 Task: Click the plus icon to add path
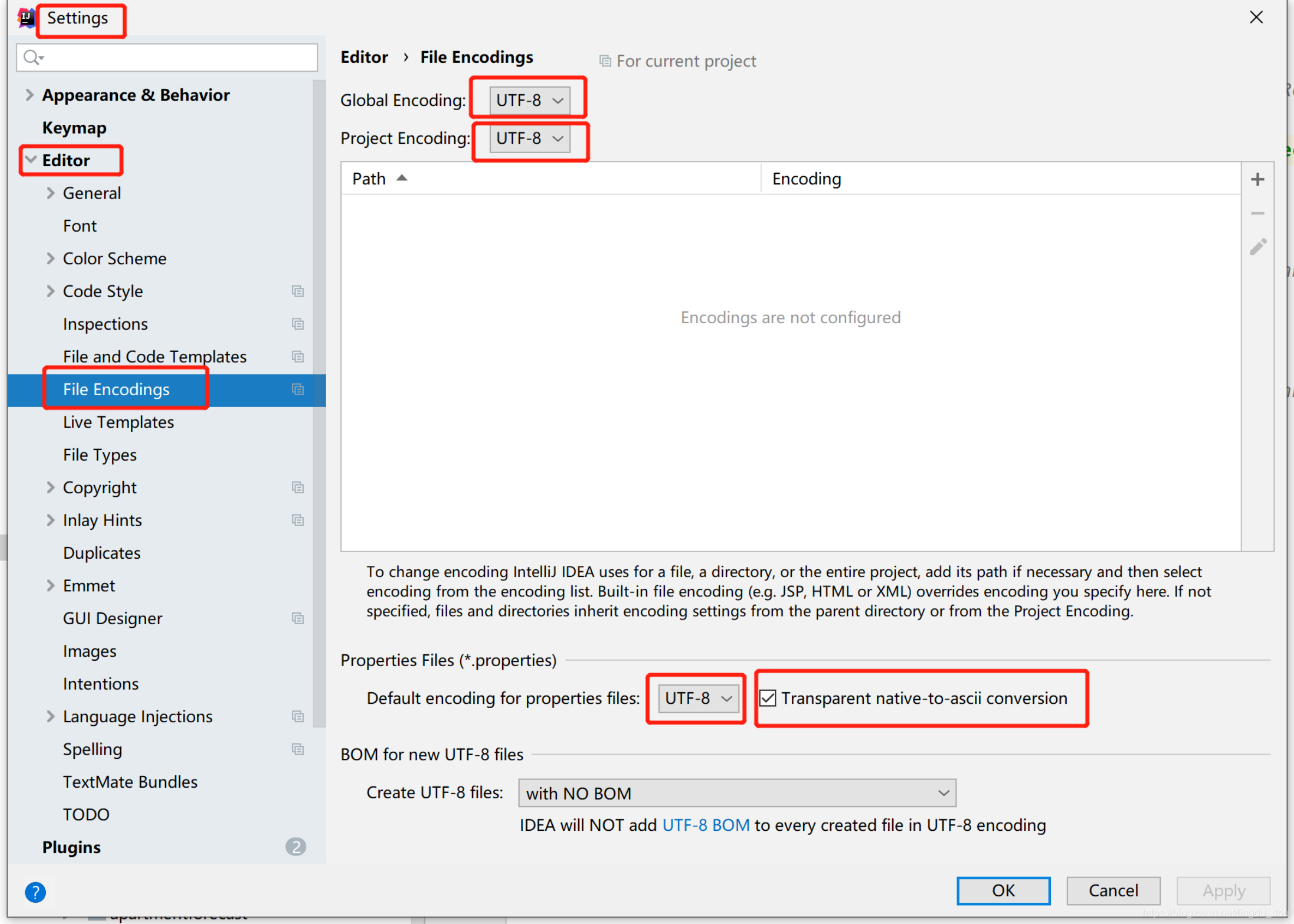[1257, 180]
